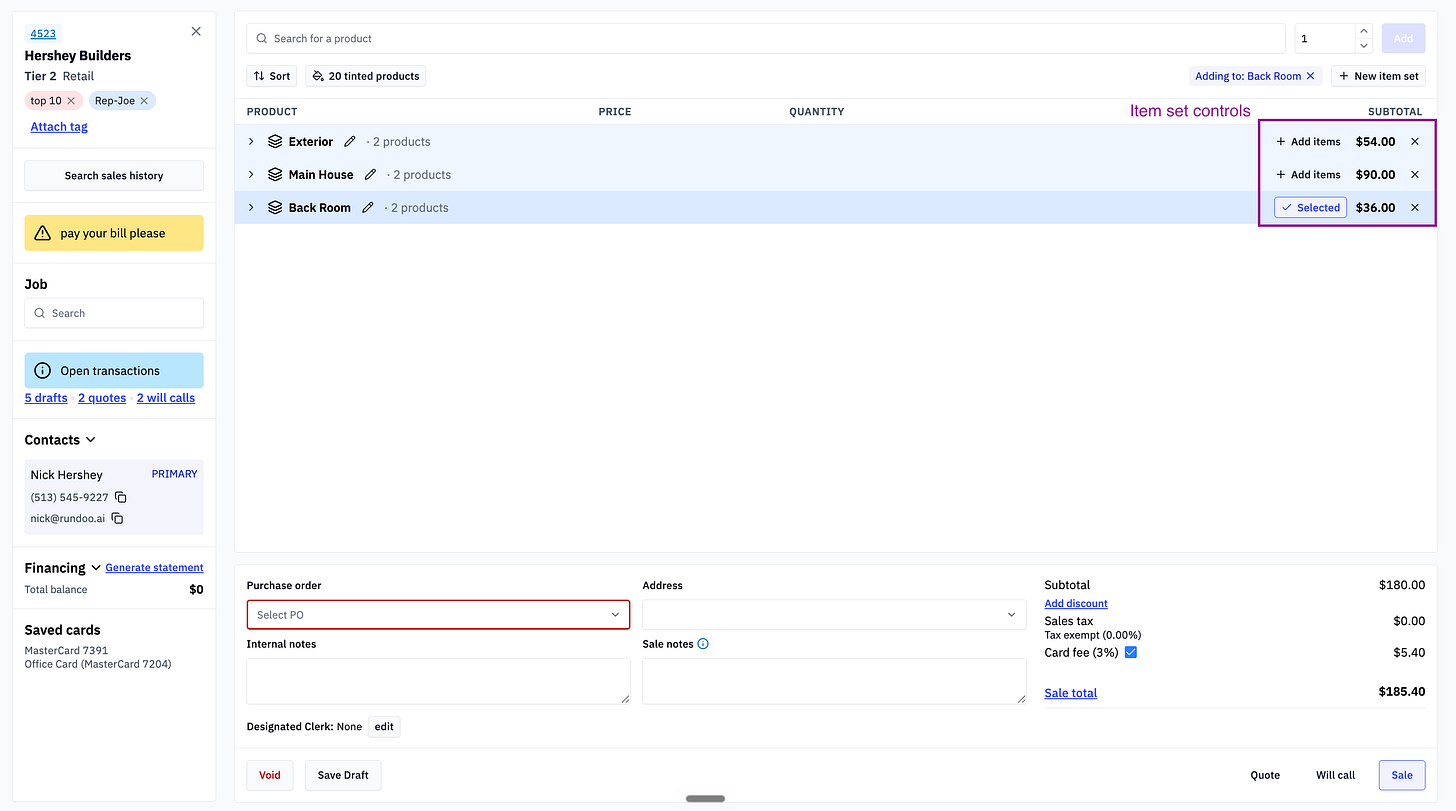Click the Attach tag link
Screen dimensions: 1456x811
point(59,127)
